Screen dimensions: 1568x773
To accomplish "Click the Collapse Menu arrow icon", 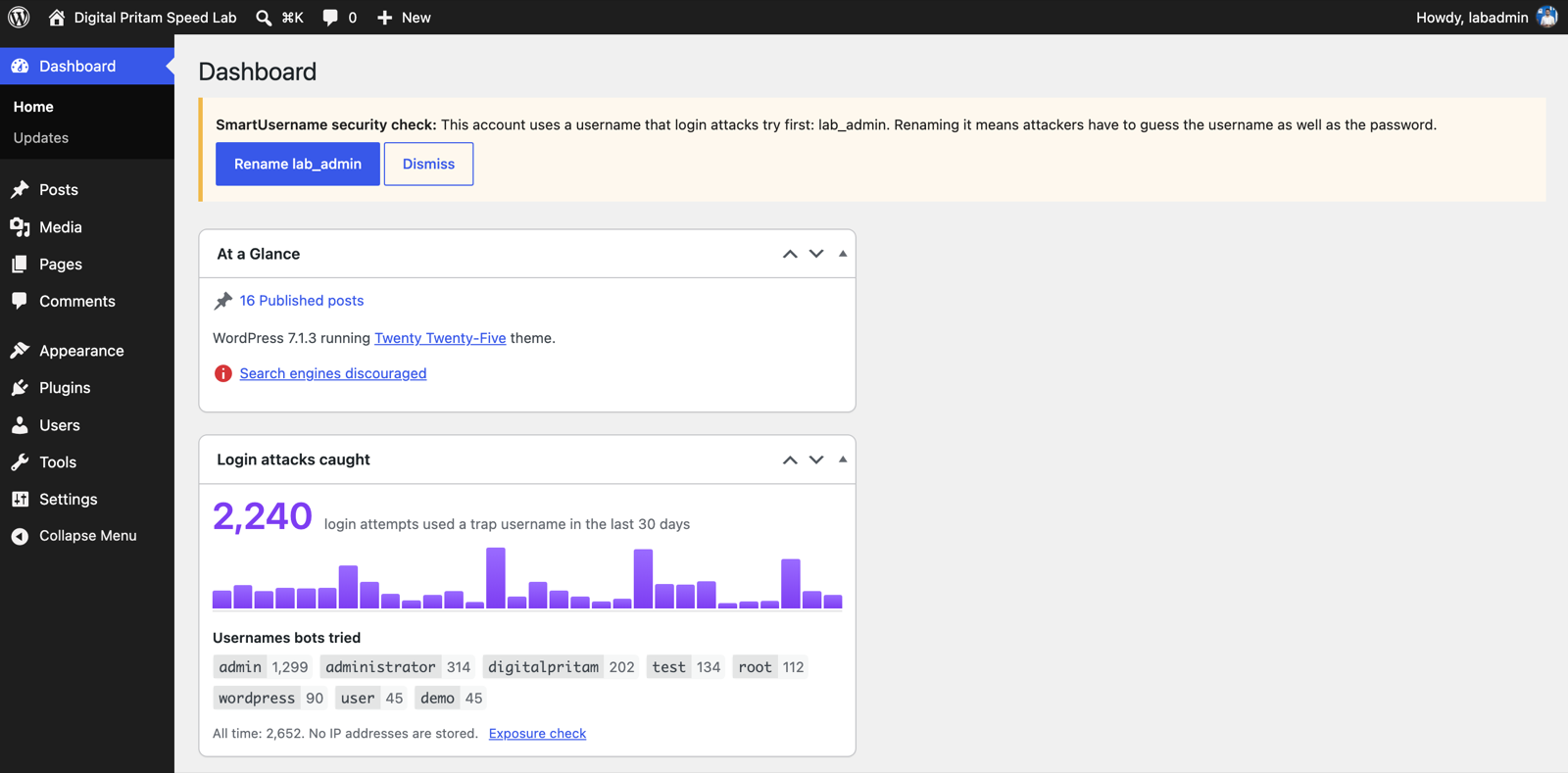I will tap(20, 536).
